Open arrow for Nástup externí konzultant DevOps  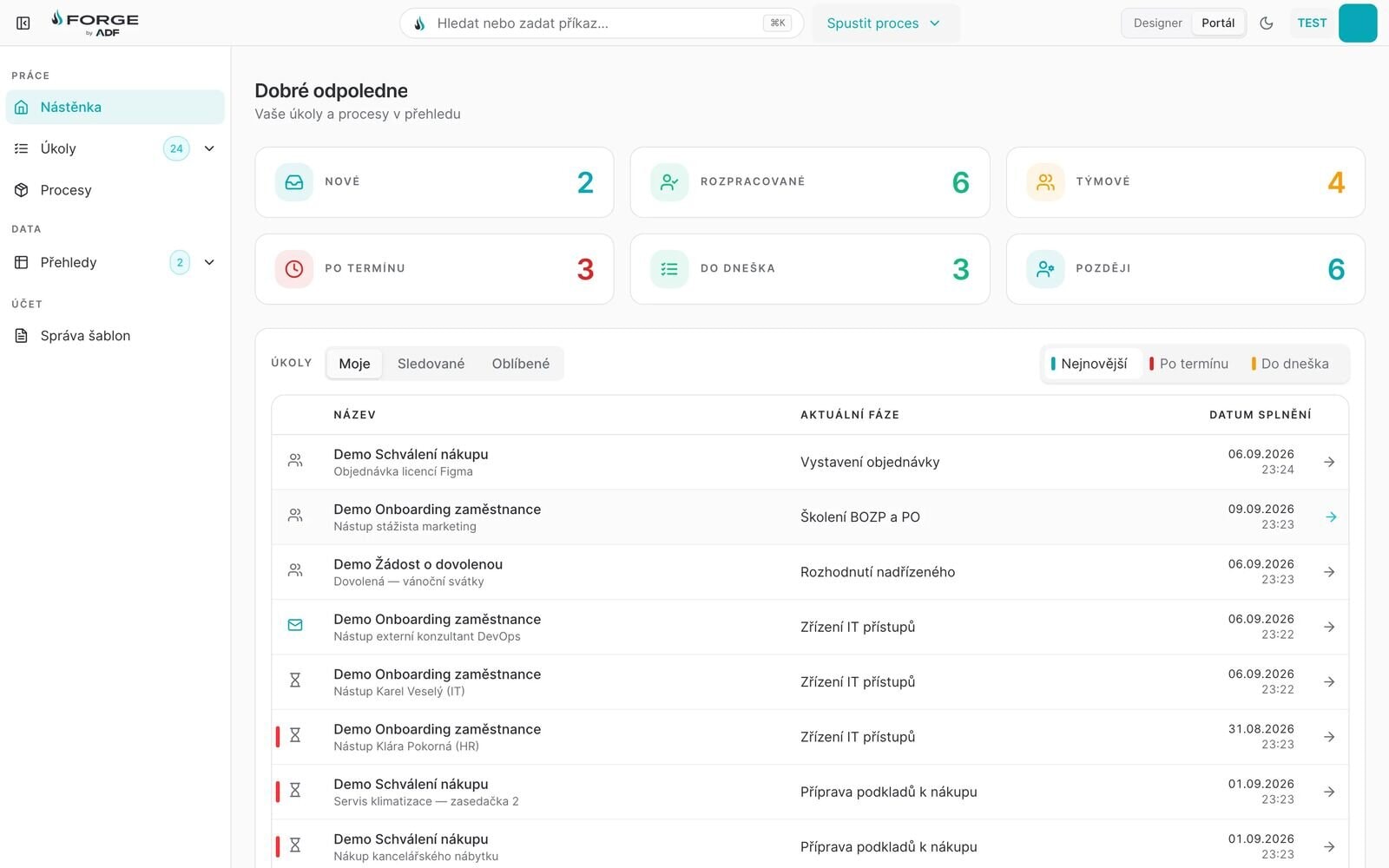click(x=1329, y=627)
